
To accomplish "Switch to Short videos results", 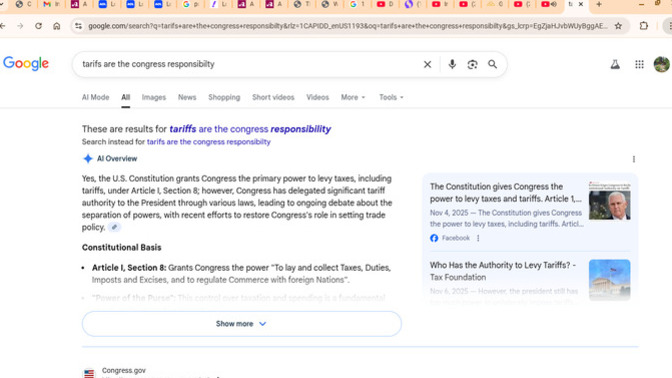I will point(273,97).
